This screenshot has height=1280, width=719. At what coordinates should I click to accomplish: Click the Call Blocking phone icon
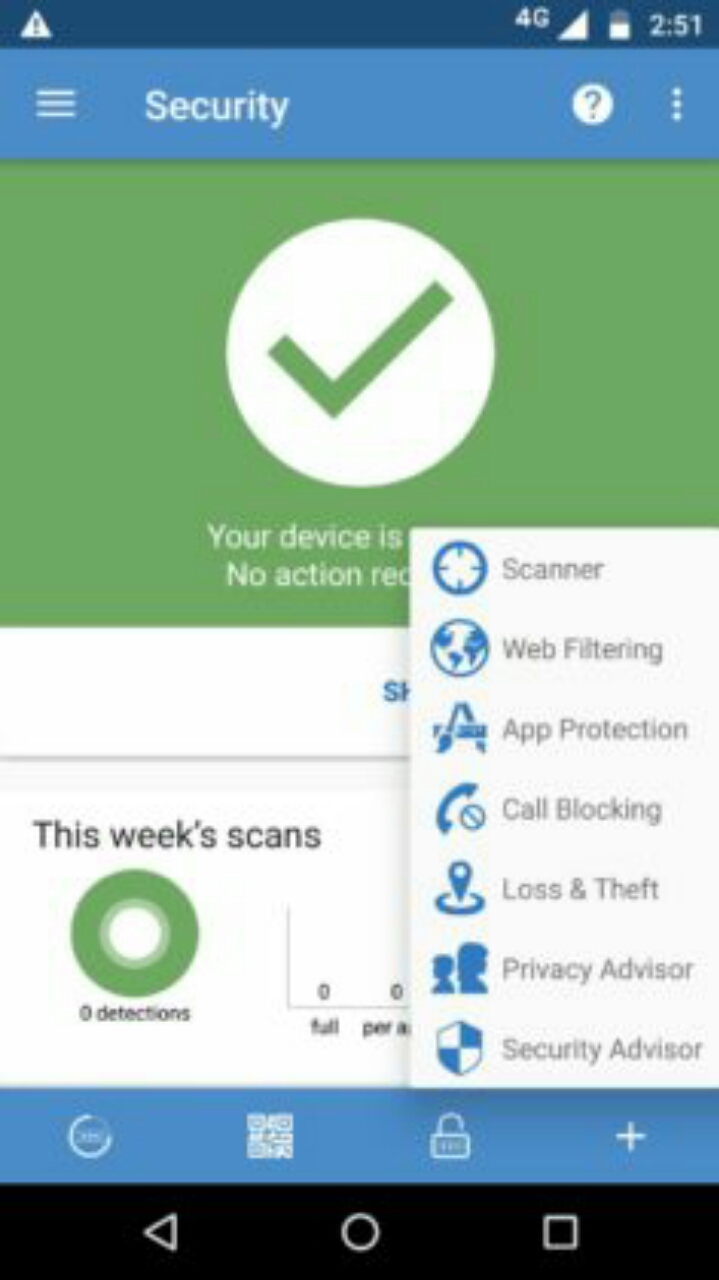[x=459, y=808]
